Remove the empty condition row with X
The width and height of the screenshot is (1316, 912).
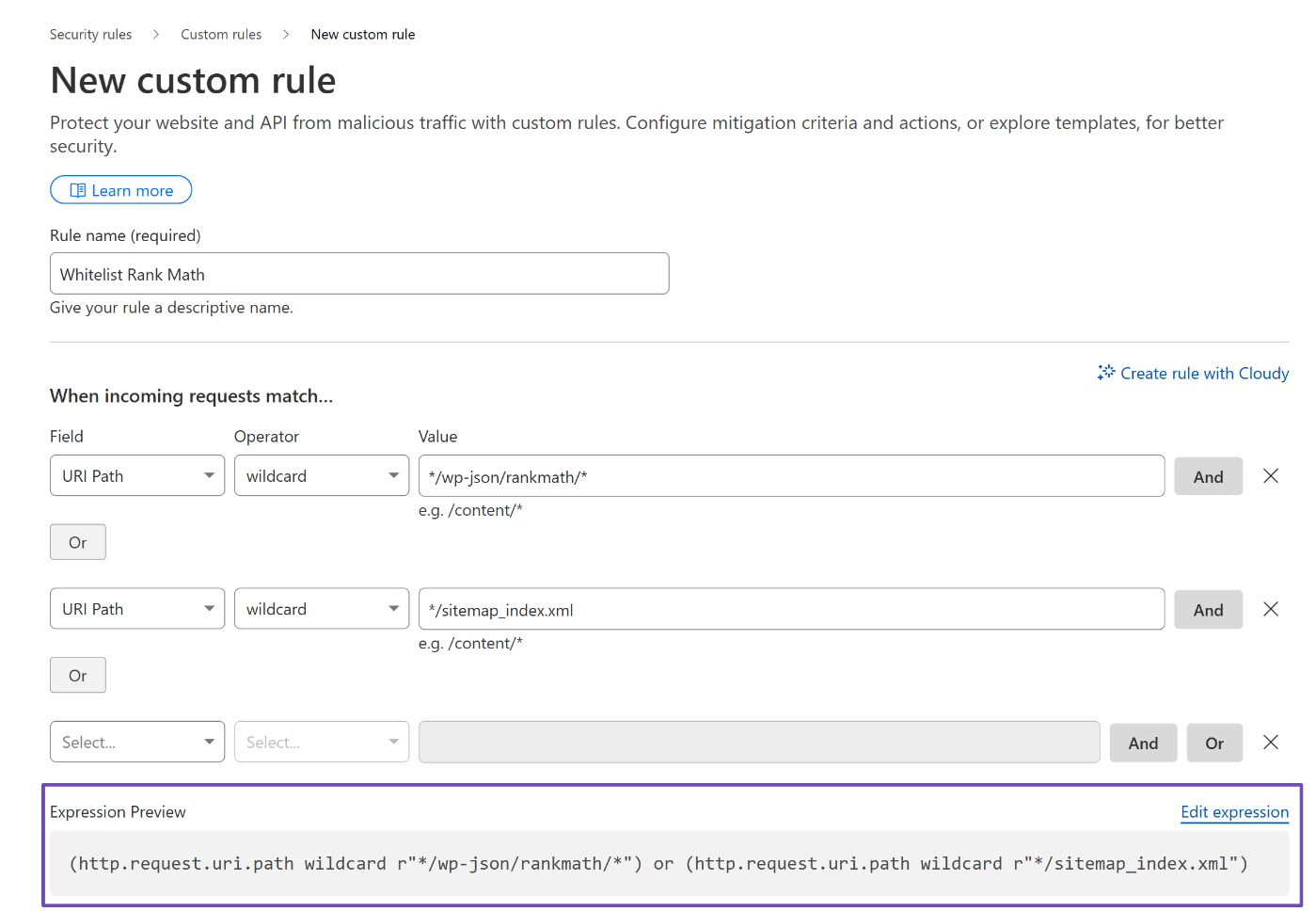(x=1271, y=742)
